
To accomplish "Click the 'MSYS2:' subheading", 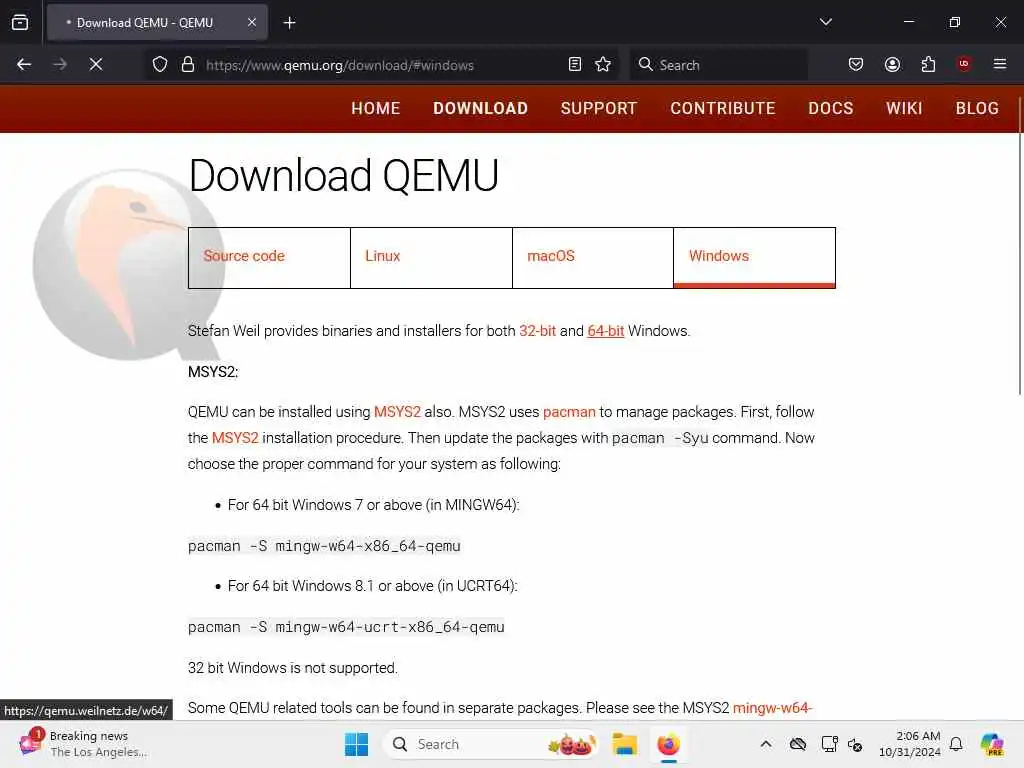I will pos(213,372).
